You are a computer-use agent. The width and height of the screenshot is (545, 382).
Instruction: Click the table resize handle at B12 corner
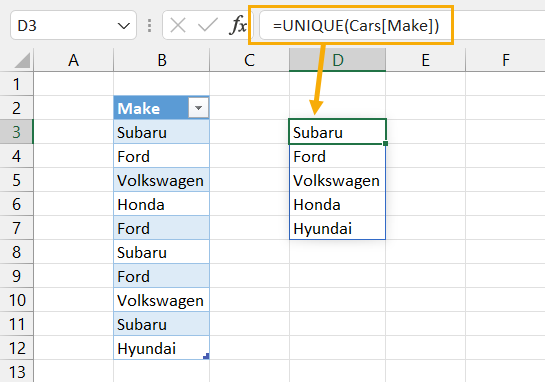click(206, 356)
